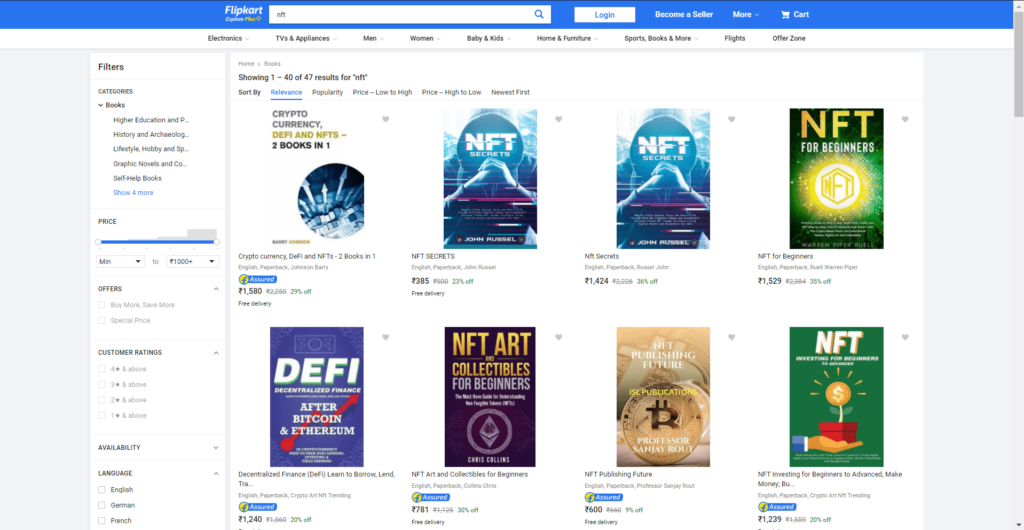
Task: Enable 1★ & above rating filter
Action: pyautogui.click(x=102, y=416)
